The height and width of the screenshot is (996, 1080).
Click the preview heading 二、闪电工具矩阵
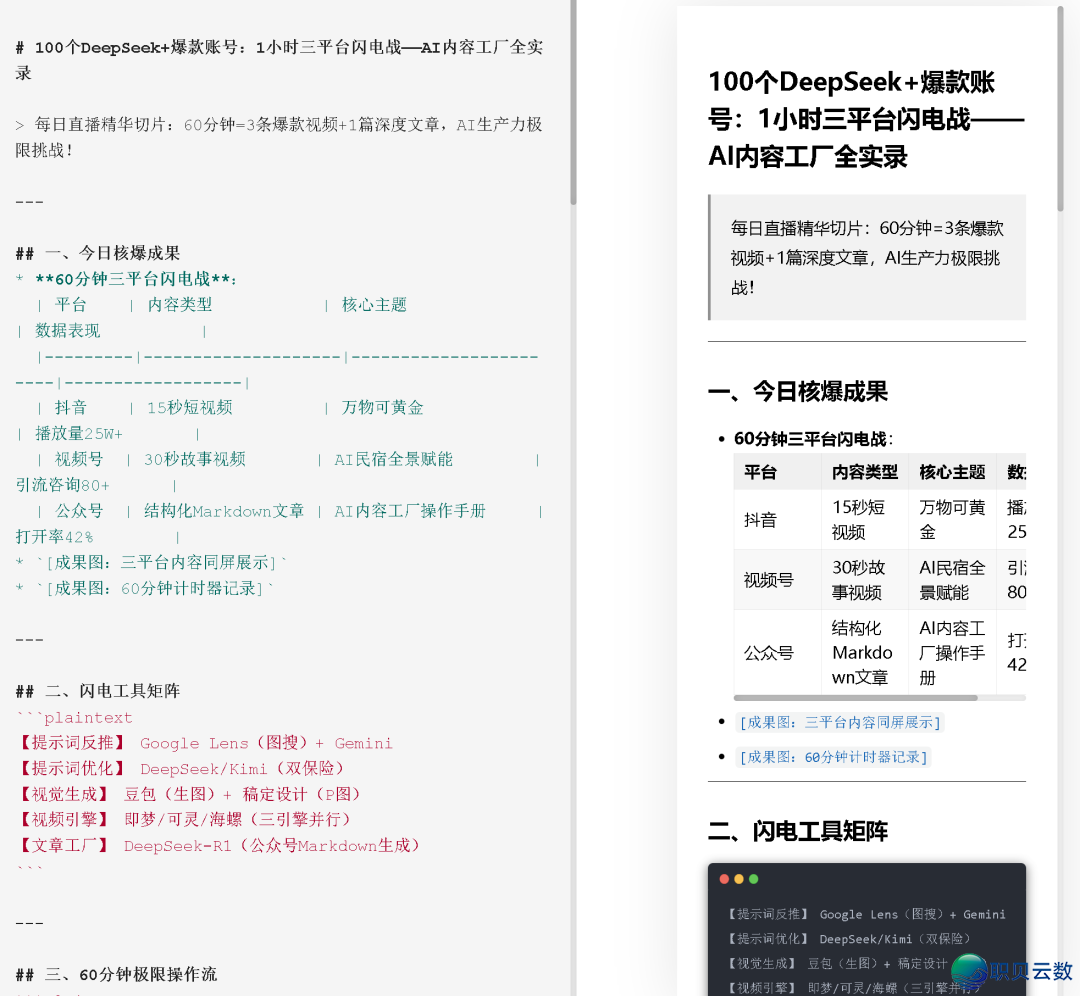point(798,831)
